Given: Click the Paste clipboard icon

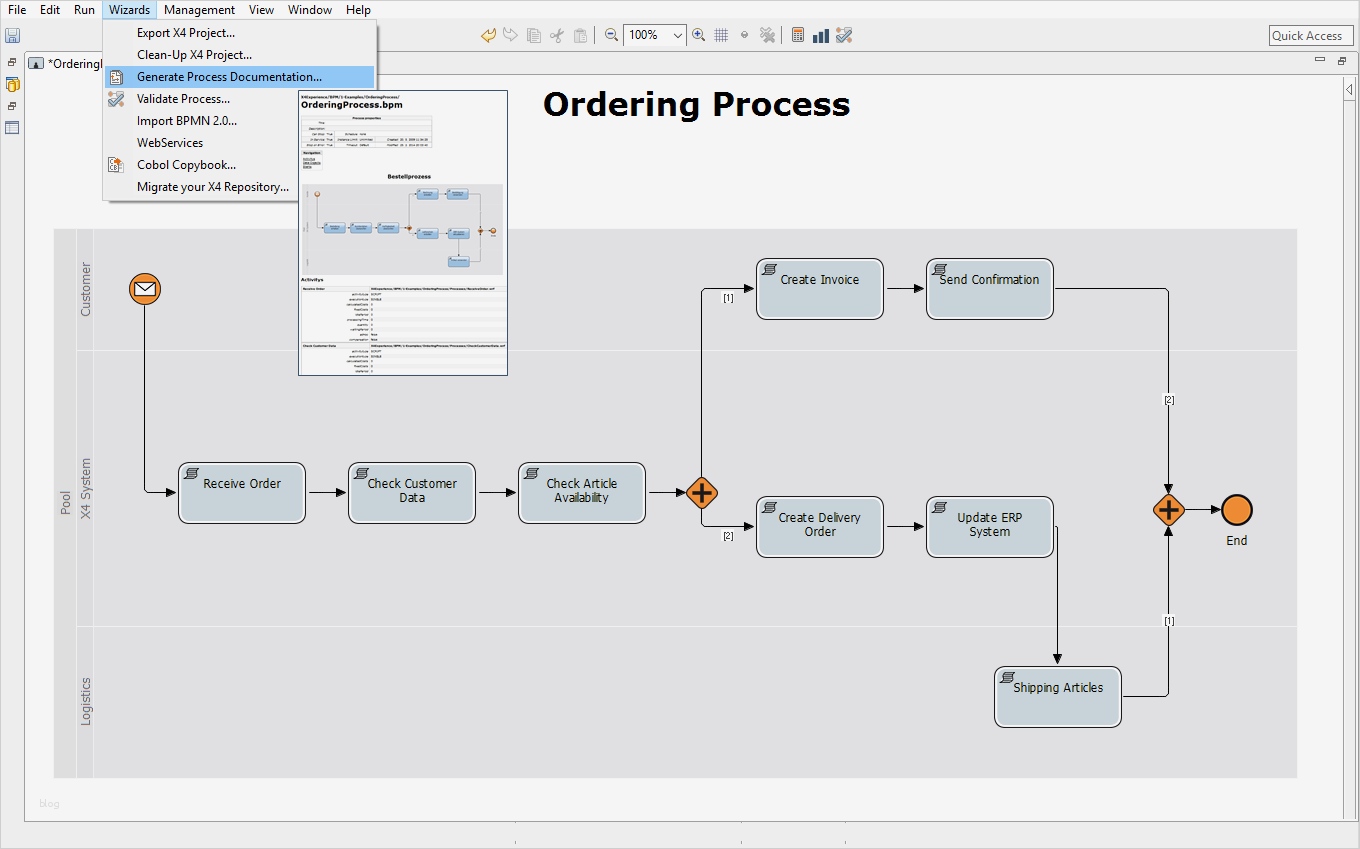Looking at the screenshot, I should pos(581,36).
